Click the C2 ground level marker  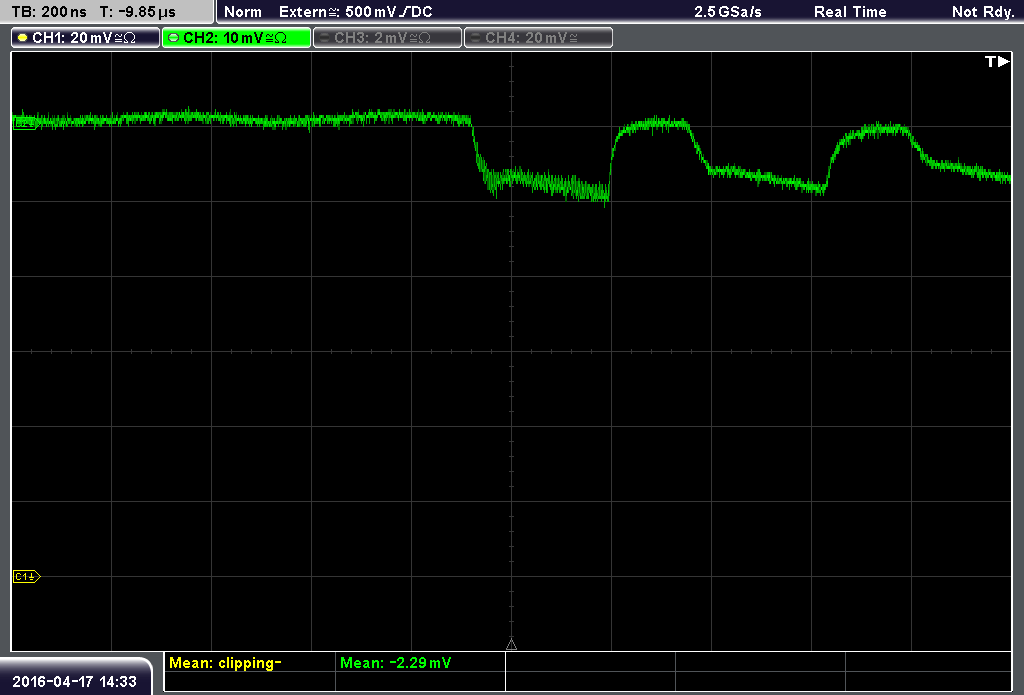point(25,123)
